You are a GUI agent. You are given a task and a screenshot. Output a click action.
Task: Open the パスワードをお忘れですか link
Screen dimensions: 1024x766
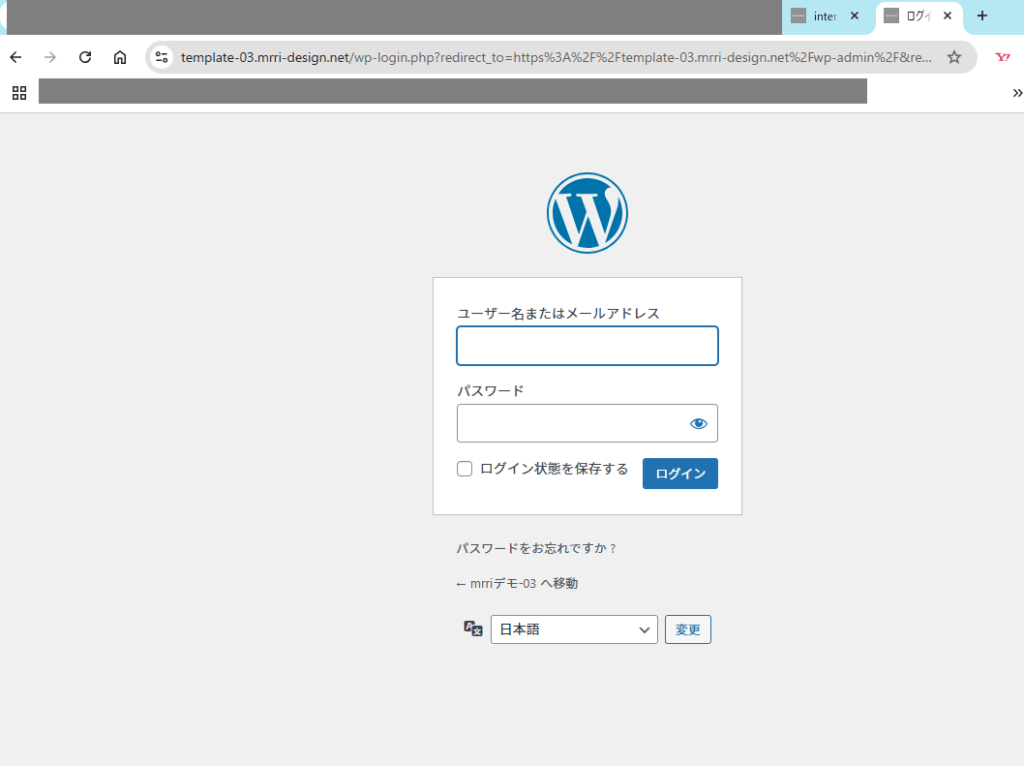(536, 549)
